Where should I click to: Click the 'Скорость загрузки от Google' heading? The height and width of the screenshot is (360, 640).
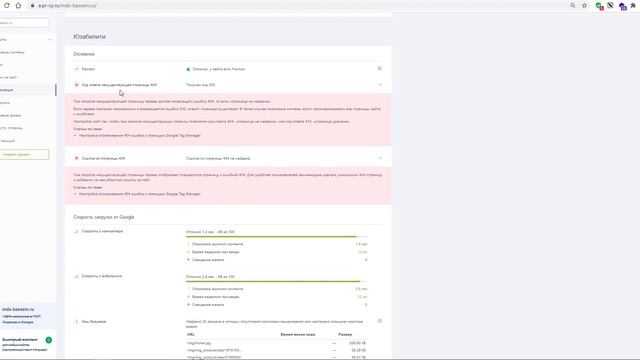[x=104, y=217]
